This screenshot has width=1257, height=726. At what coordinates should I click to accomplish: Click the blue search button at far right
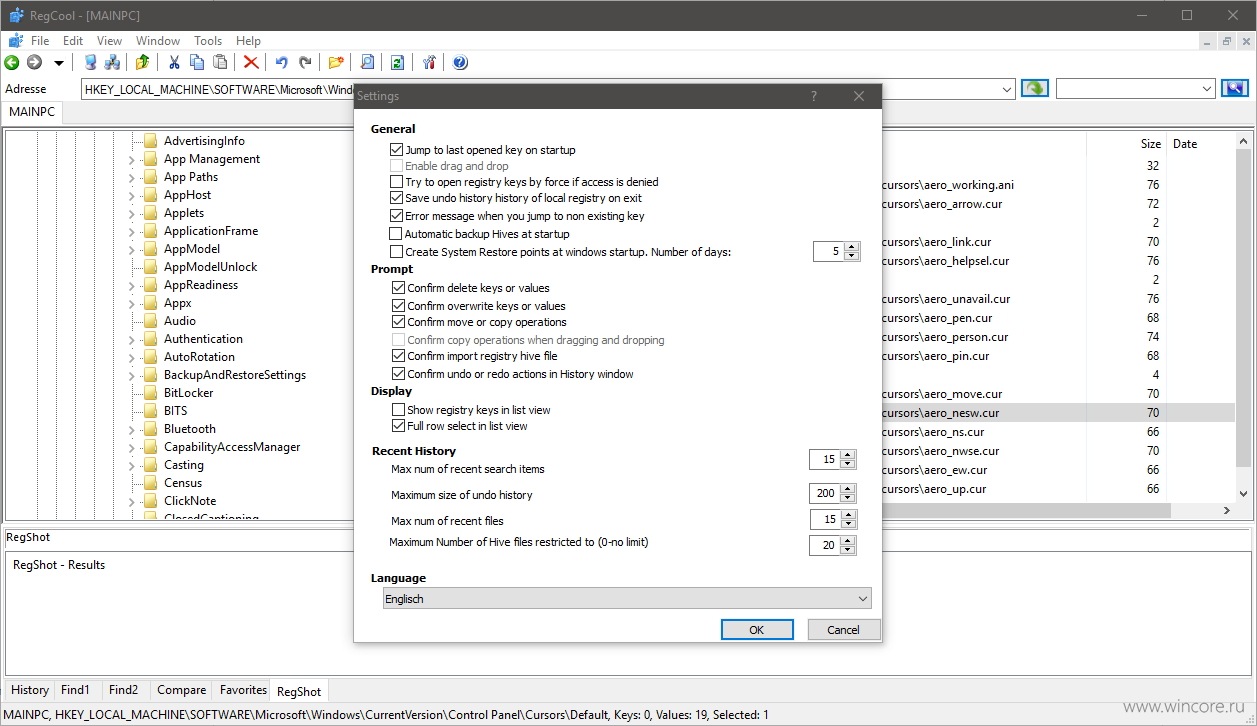point(1235,89)
